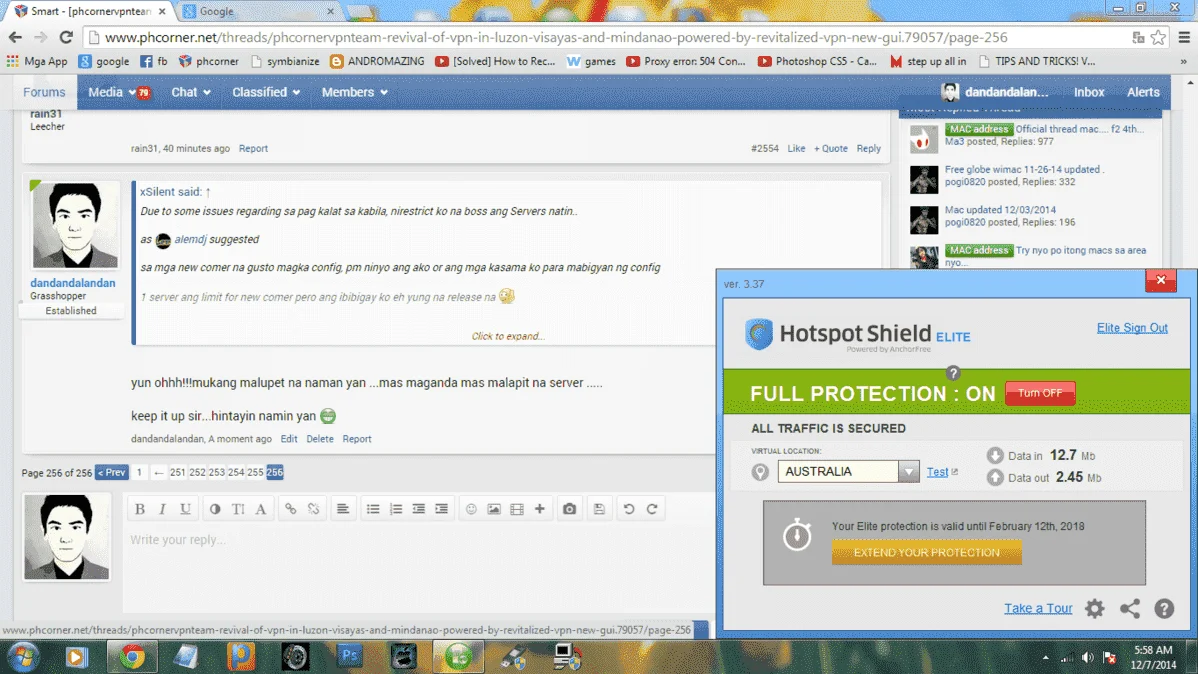Insert media with the film icon
Viewport: 1198px width, 674px height.
click(517, 509)
